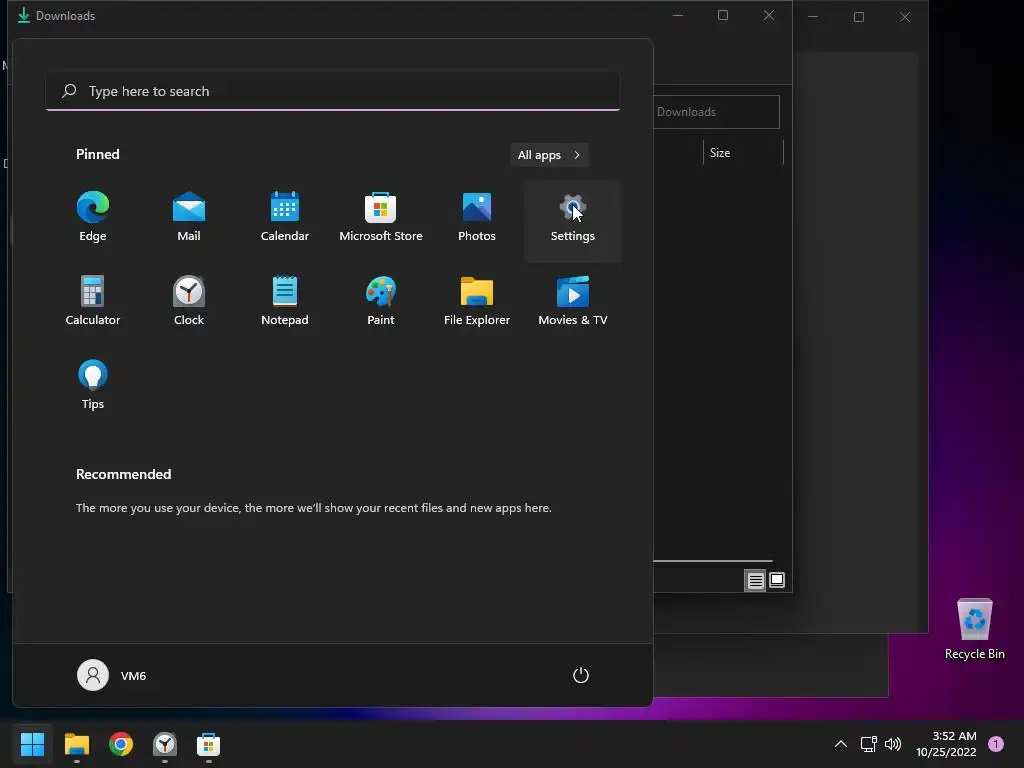
Task: Open the Calendar app
Action: click(285, 218)
